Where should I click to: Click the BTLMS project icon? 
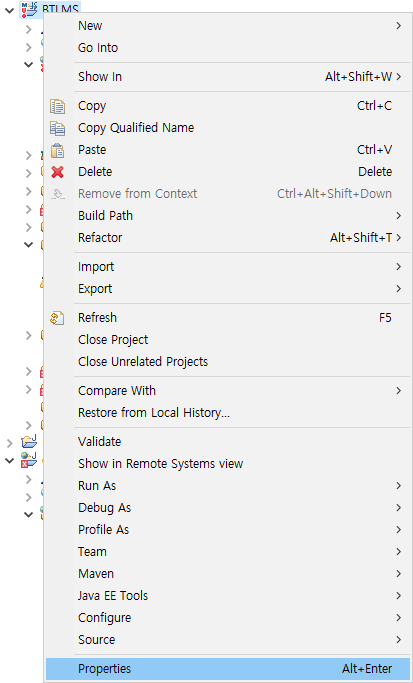tap(30, 8)
